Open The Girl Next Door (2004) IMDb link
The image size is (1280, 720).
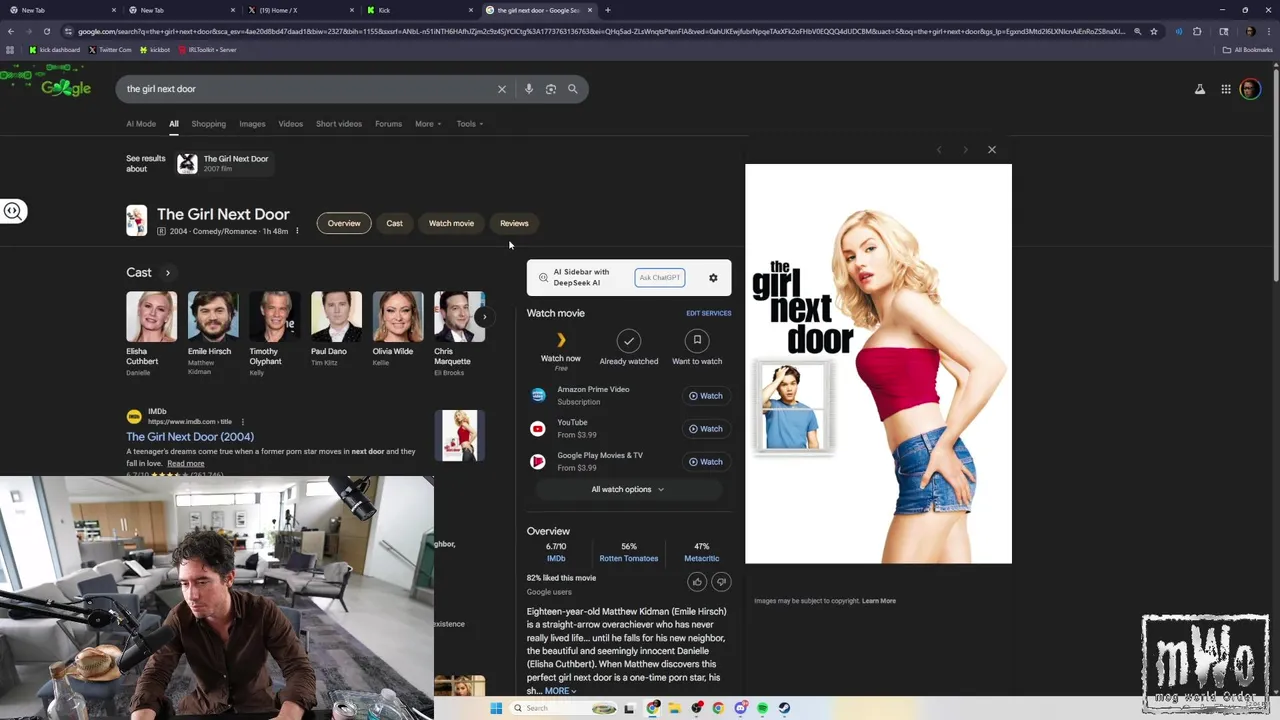pos(190,437)
